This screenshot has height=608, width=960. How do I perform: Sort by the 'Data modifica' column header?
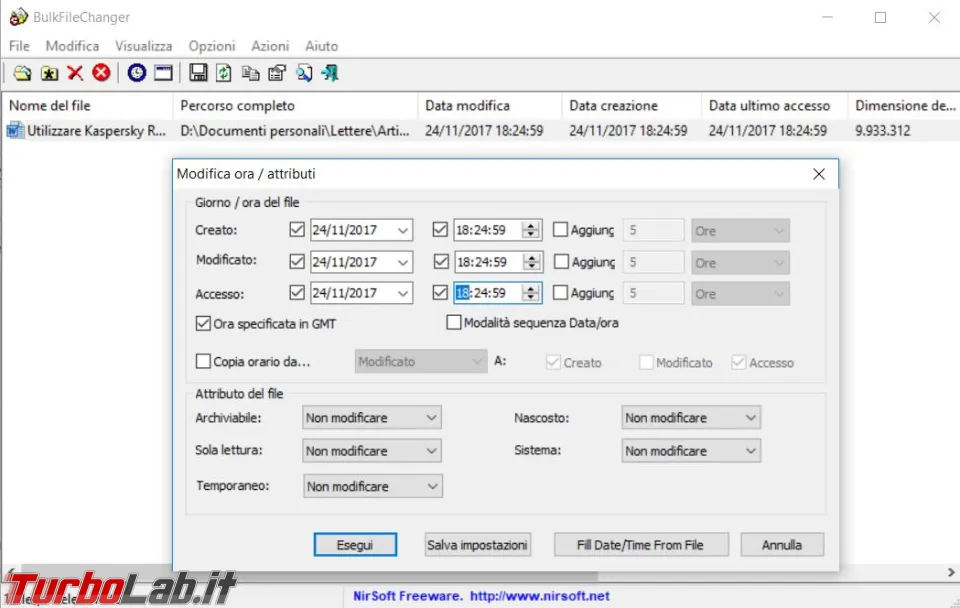490,105
